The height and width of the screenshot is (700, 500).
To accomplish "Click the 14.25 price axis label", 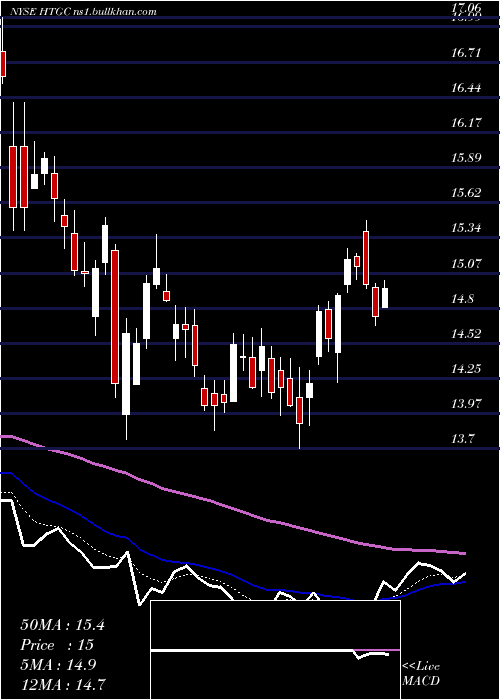I will [x=466, y=369].
